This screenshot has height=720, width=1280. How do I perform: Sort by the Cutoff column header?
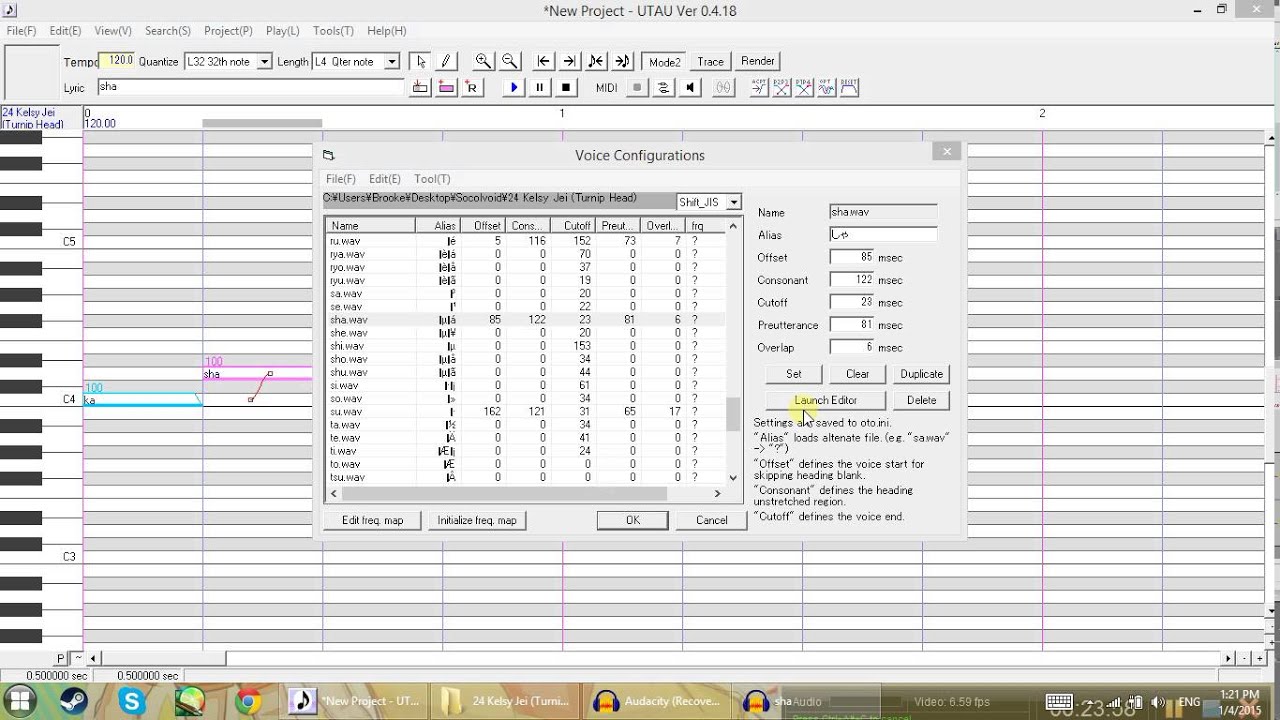[572, 226]
